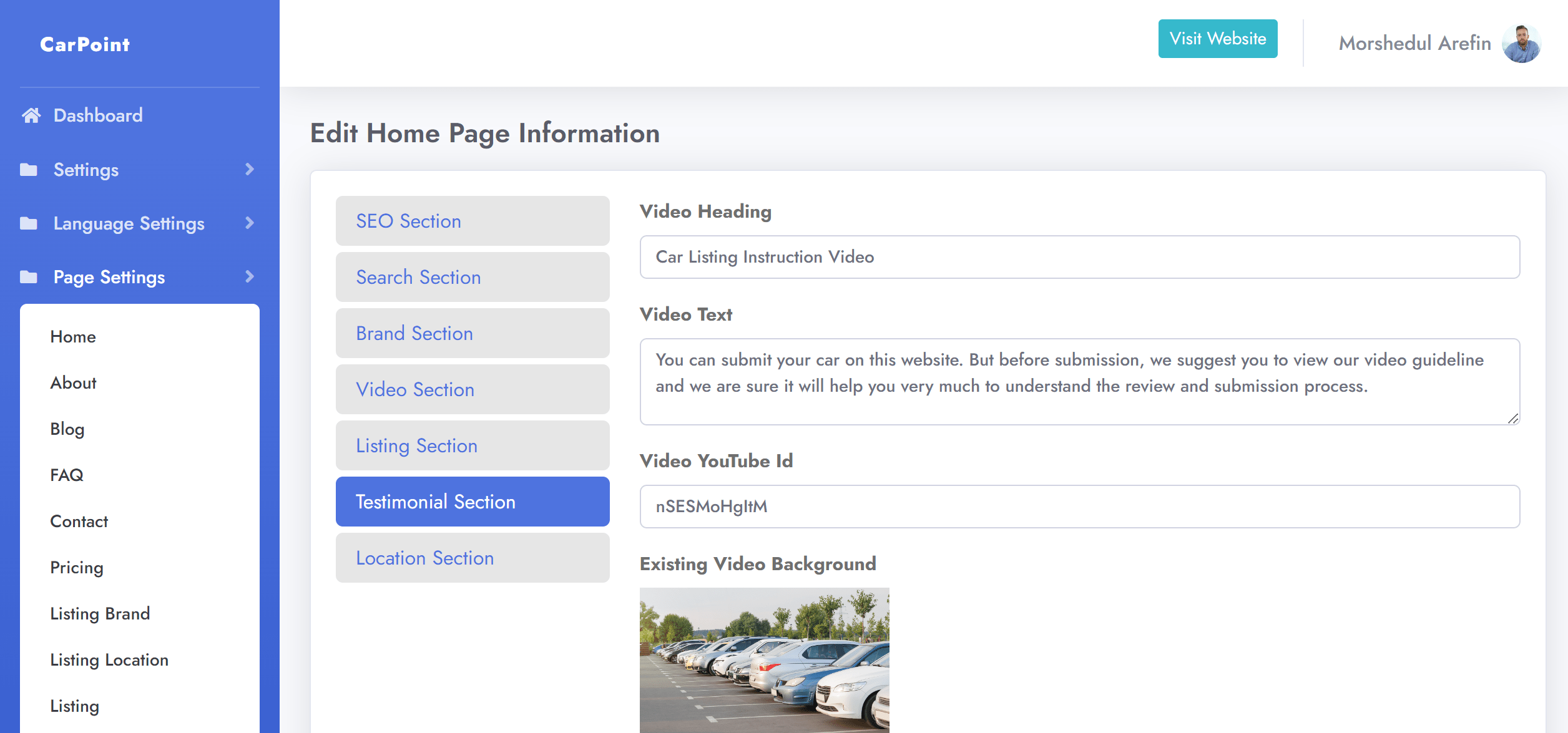Expand the Settings menu chevron
This screenshot has width=1568, height=733.
(249, 169)
